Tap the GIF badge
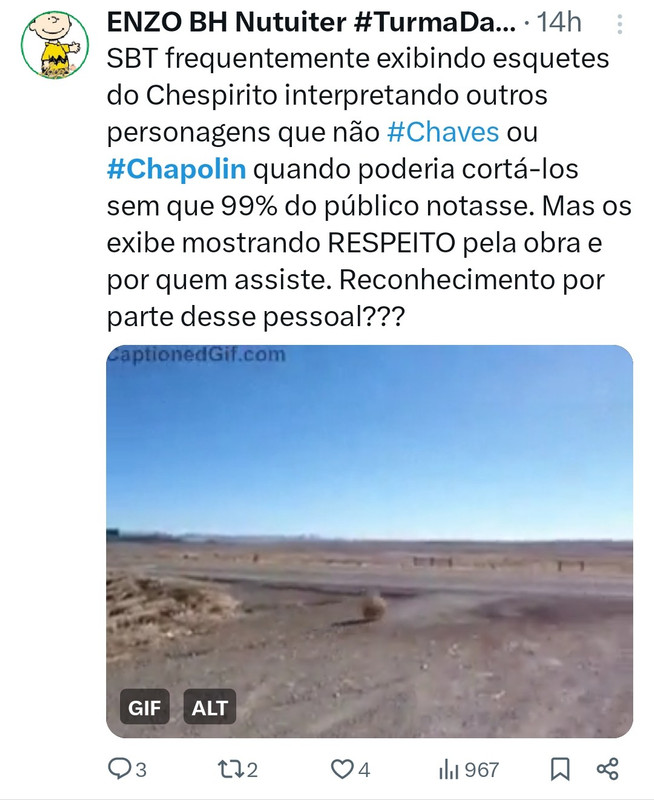 coord(144,707)
